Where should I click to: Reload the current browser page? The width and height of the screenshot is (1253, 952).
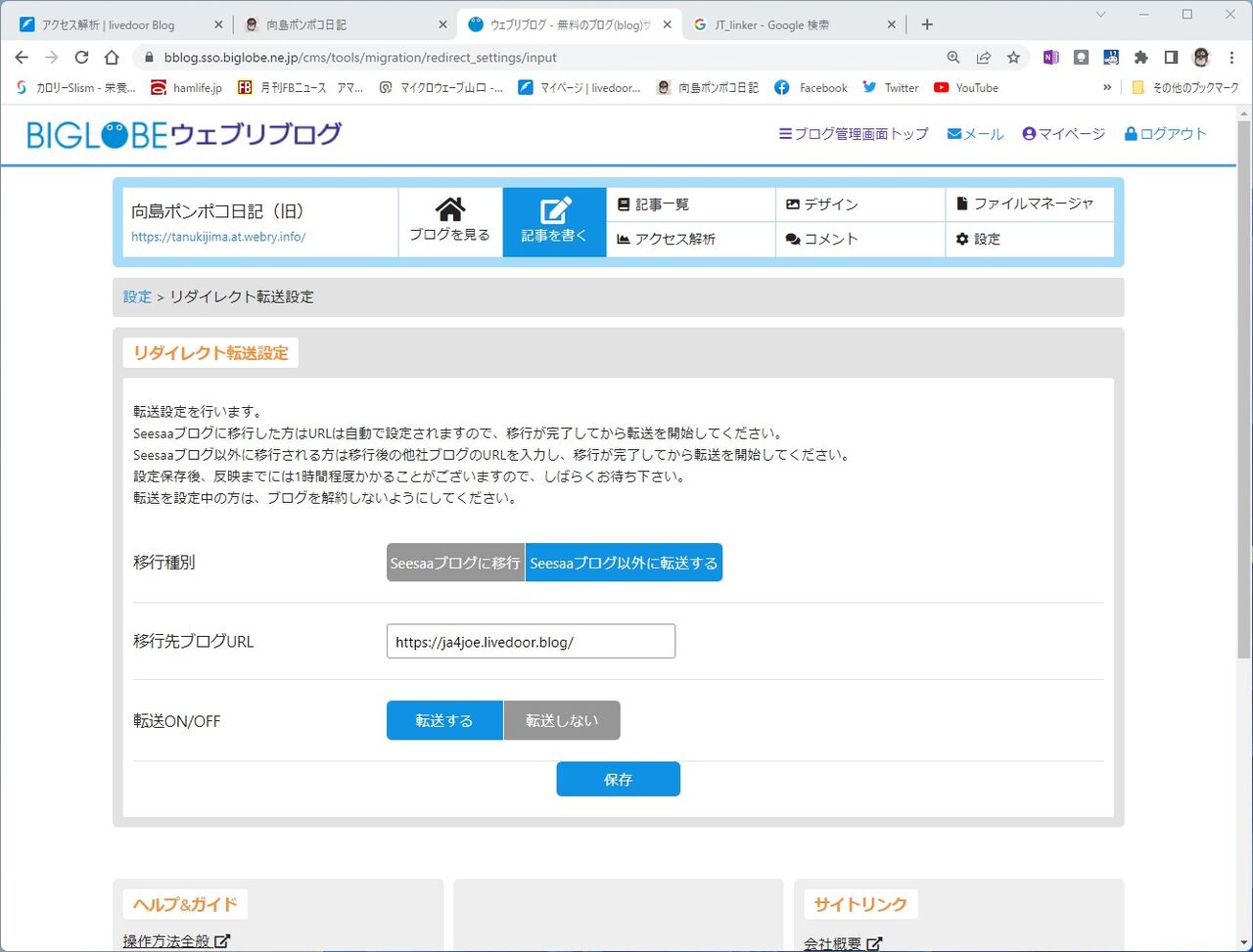coord(81,58)
